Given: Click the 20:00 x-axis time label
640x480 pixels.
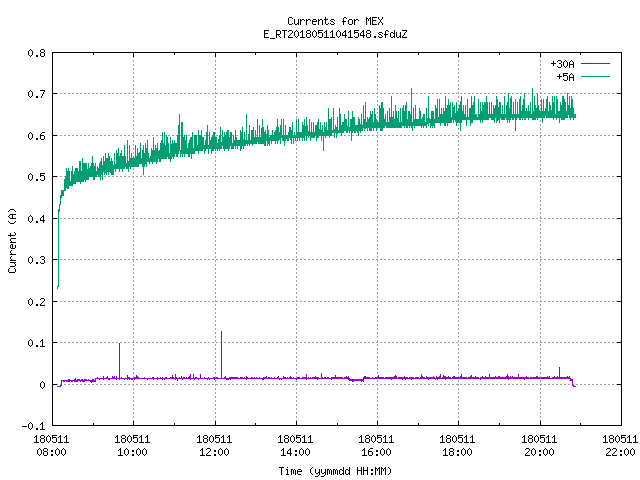Looking at the screenshot, I should coord(539,452).
